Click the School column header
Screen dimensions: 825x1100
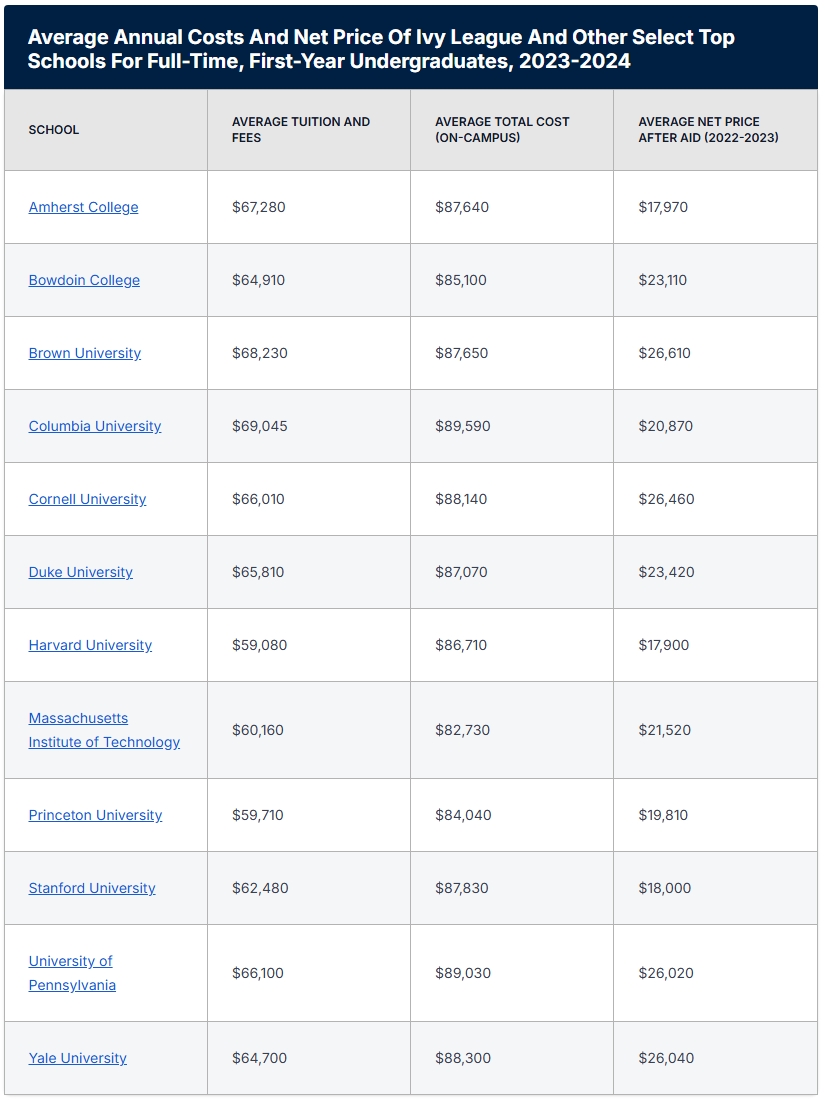pos(54,130)
